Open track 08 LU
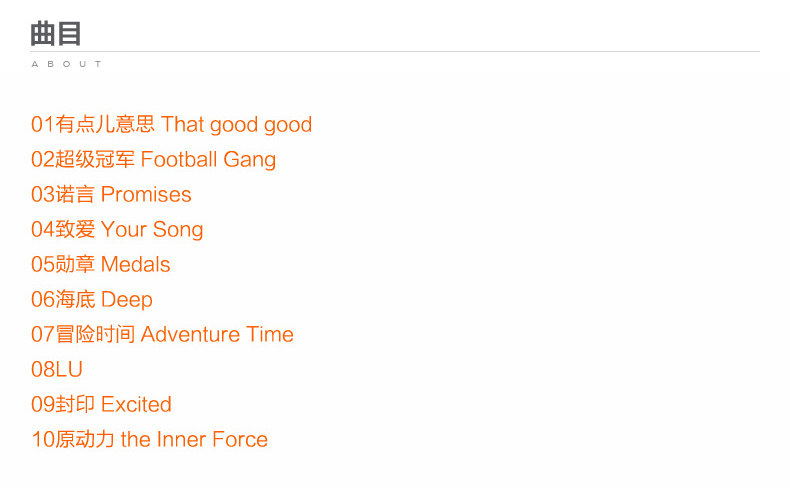This screenshot has height=490, width=790. (57, 369)
